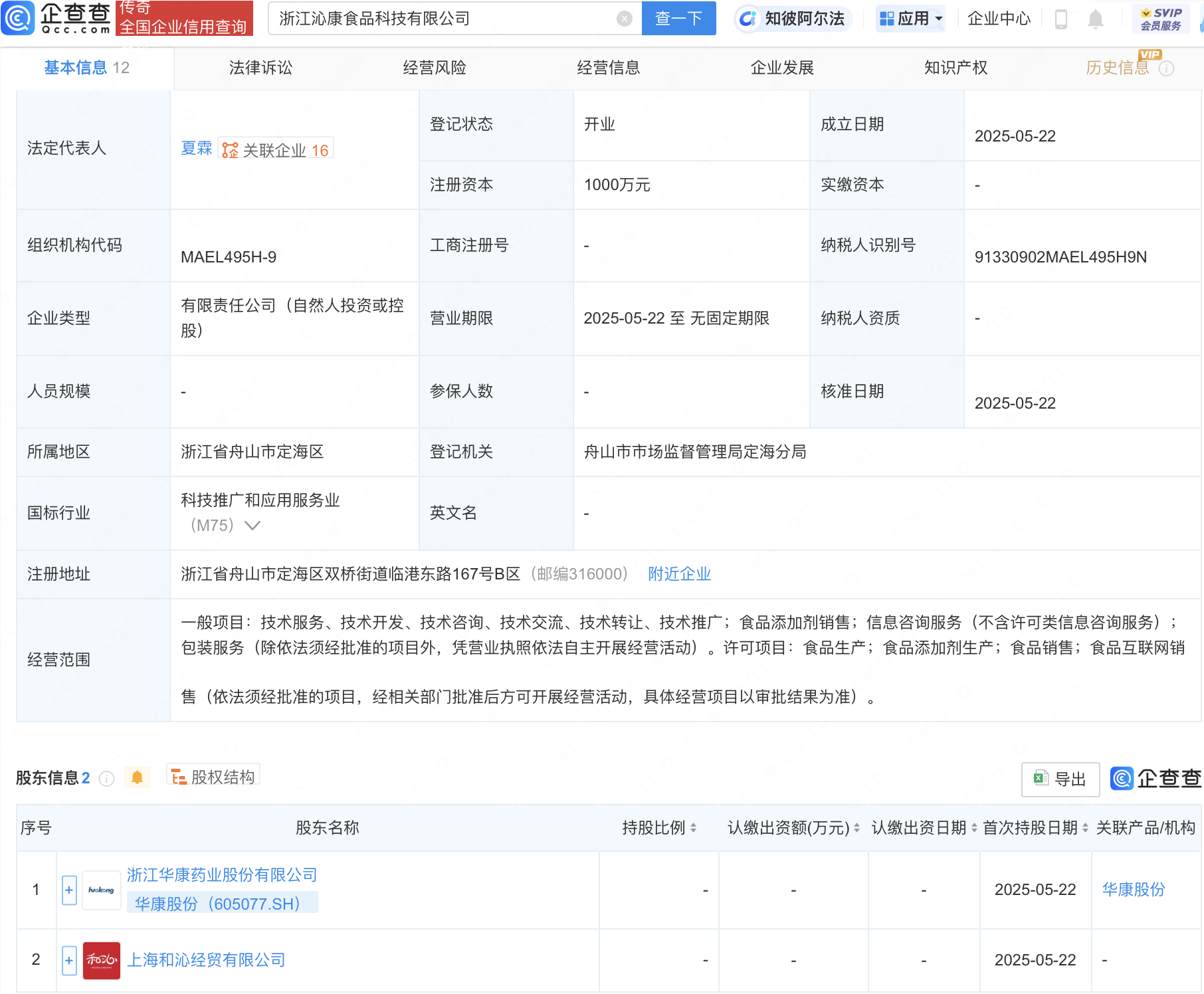Click info icon next to 股东信息
Image resolution: width=1204 pixels, height=994 pixels.
click(106, 778)
